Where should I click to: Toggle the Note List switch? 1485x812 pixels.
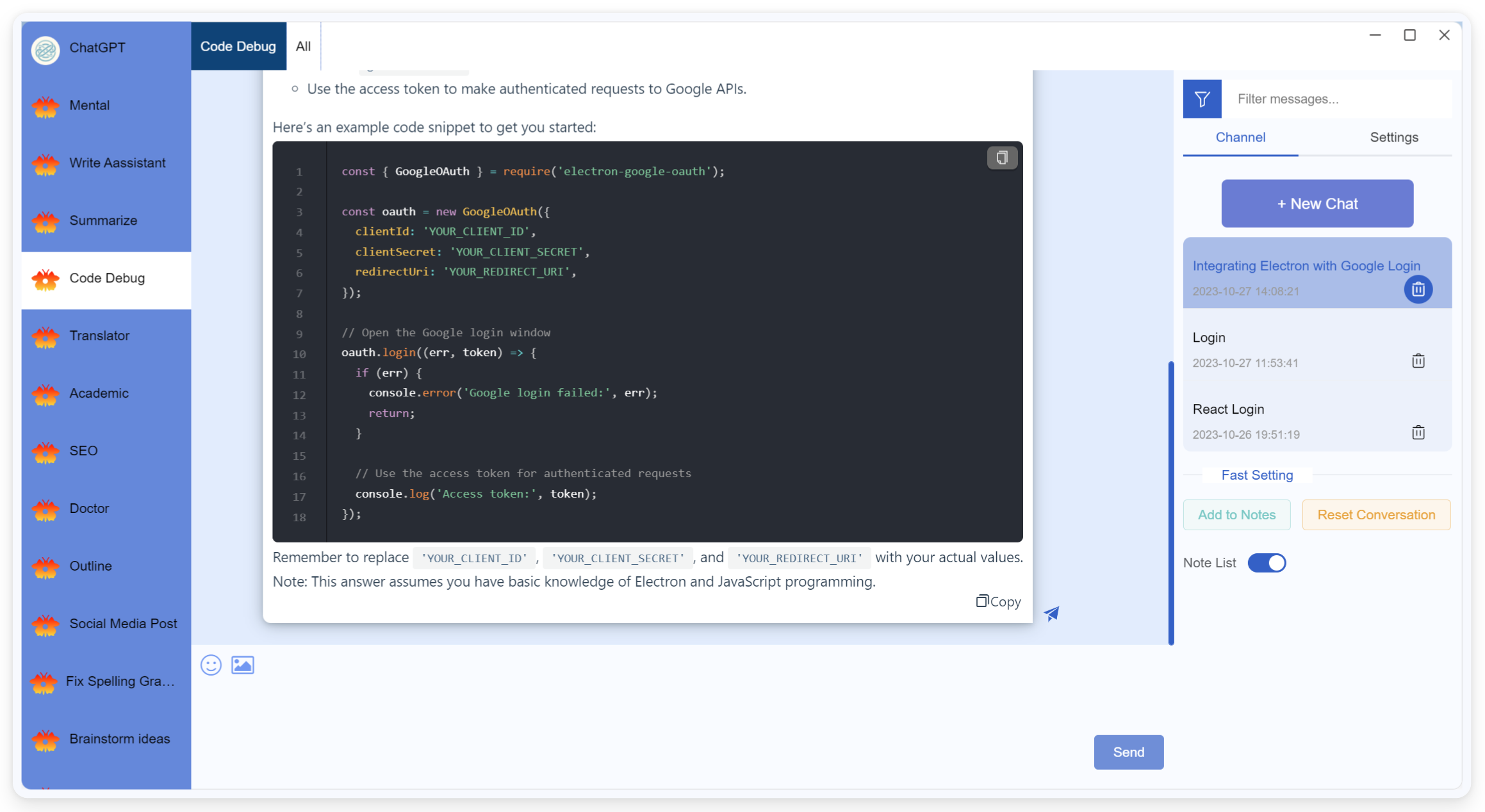coord(1267,563)
